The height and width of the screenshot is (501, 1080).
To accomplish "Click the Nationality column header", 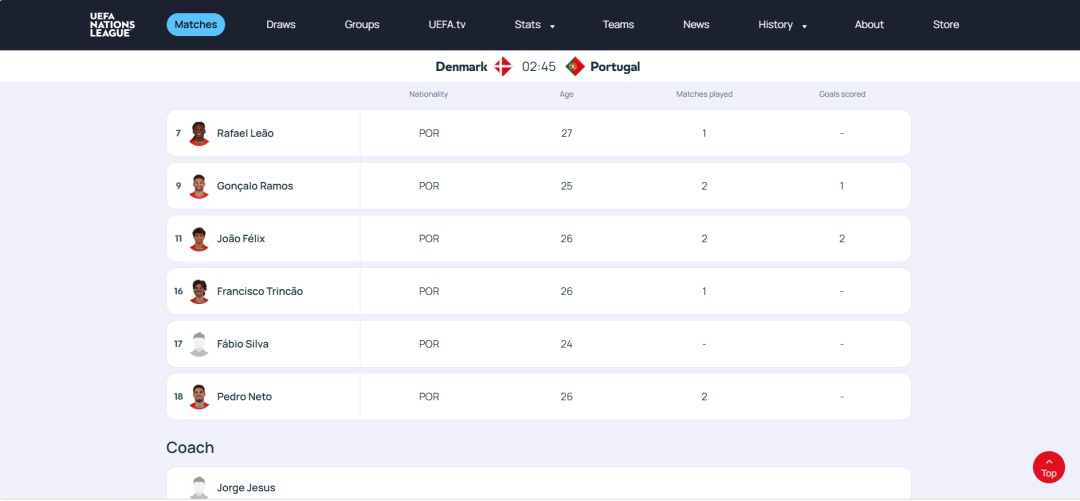I will 428,94.
